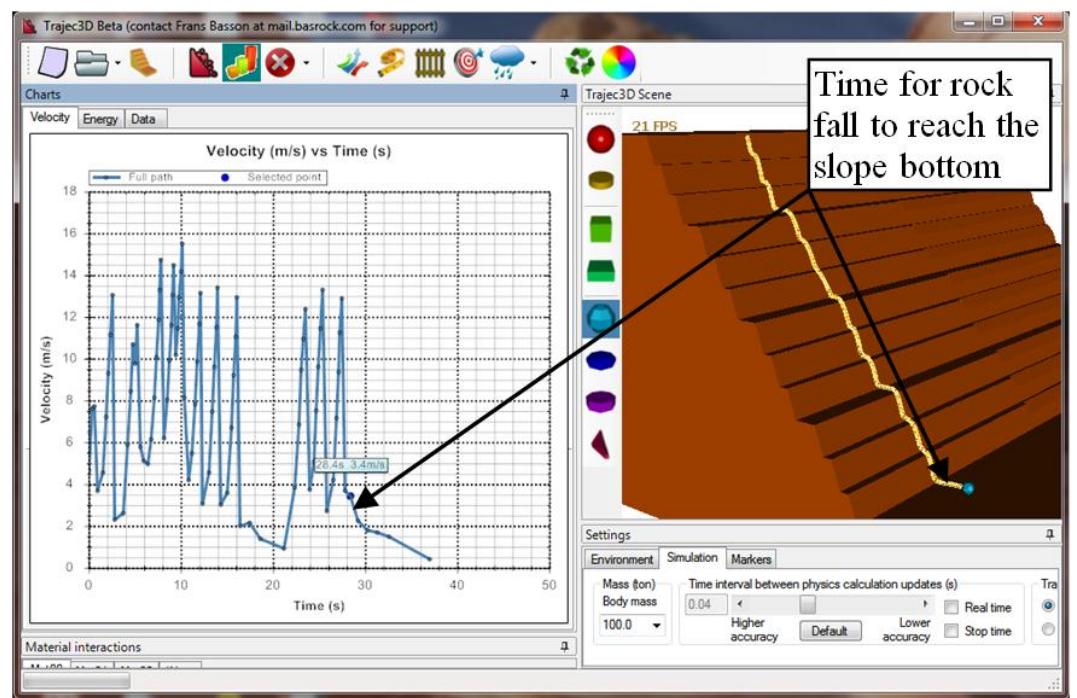Image resolution: width=1077 pixels, height=698 pixels.
Task: Click slider right arrow toward lower accuracy
Action: (925, 604)
